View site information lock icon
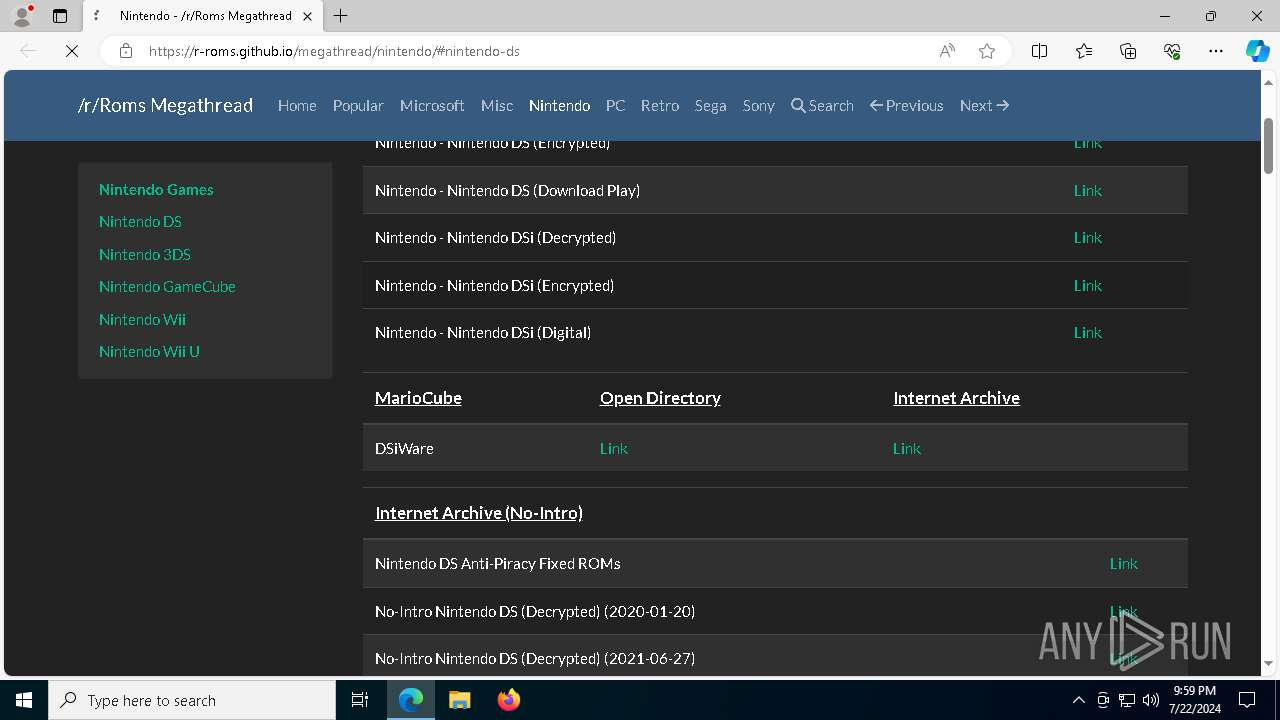The height and width of the screenshot is (720, 1280). (x=126, y=51)
